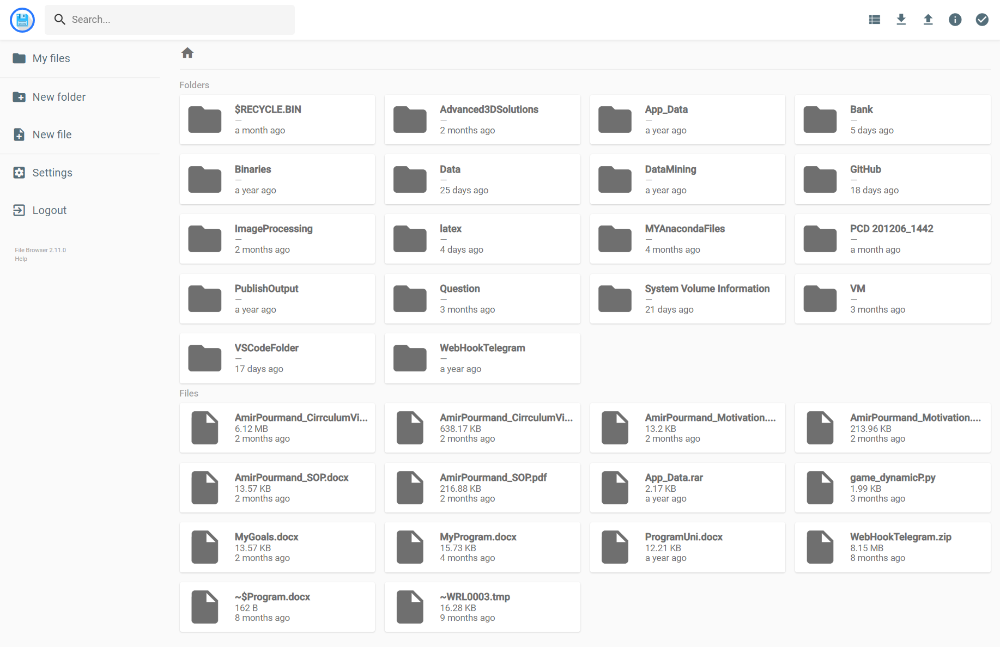Click the Help link in sidebar

[21, 258]
